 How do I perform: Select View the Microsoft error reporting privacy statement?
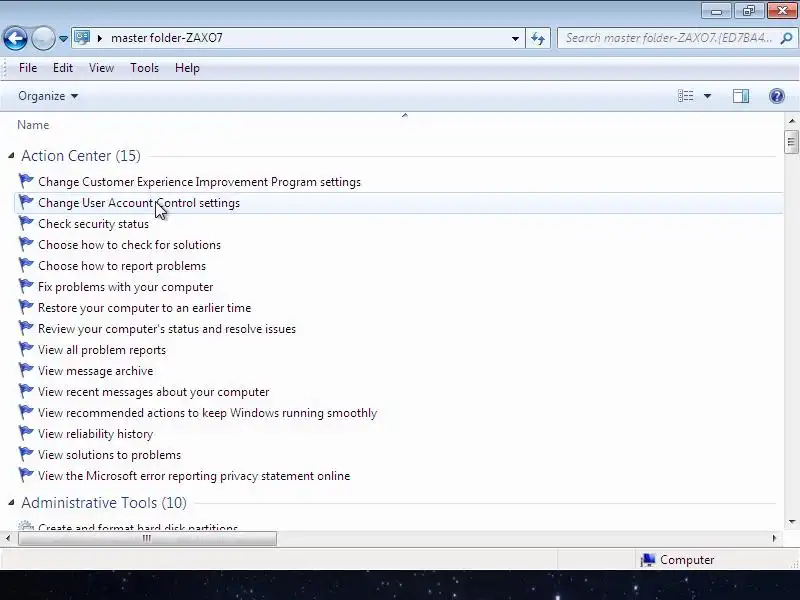click(x=194, y=476)
